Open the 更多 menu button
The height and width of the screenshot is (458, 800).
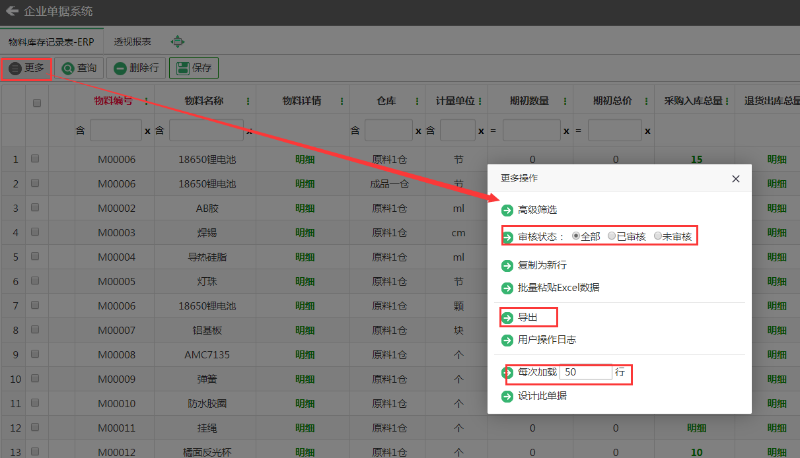point(27,68)
